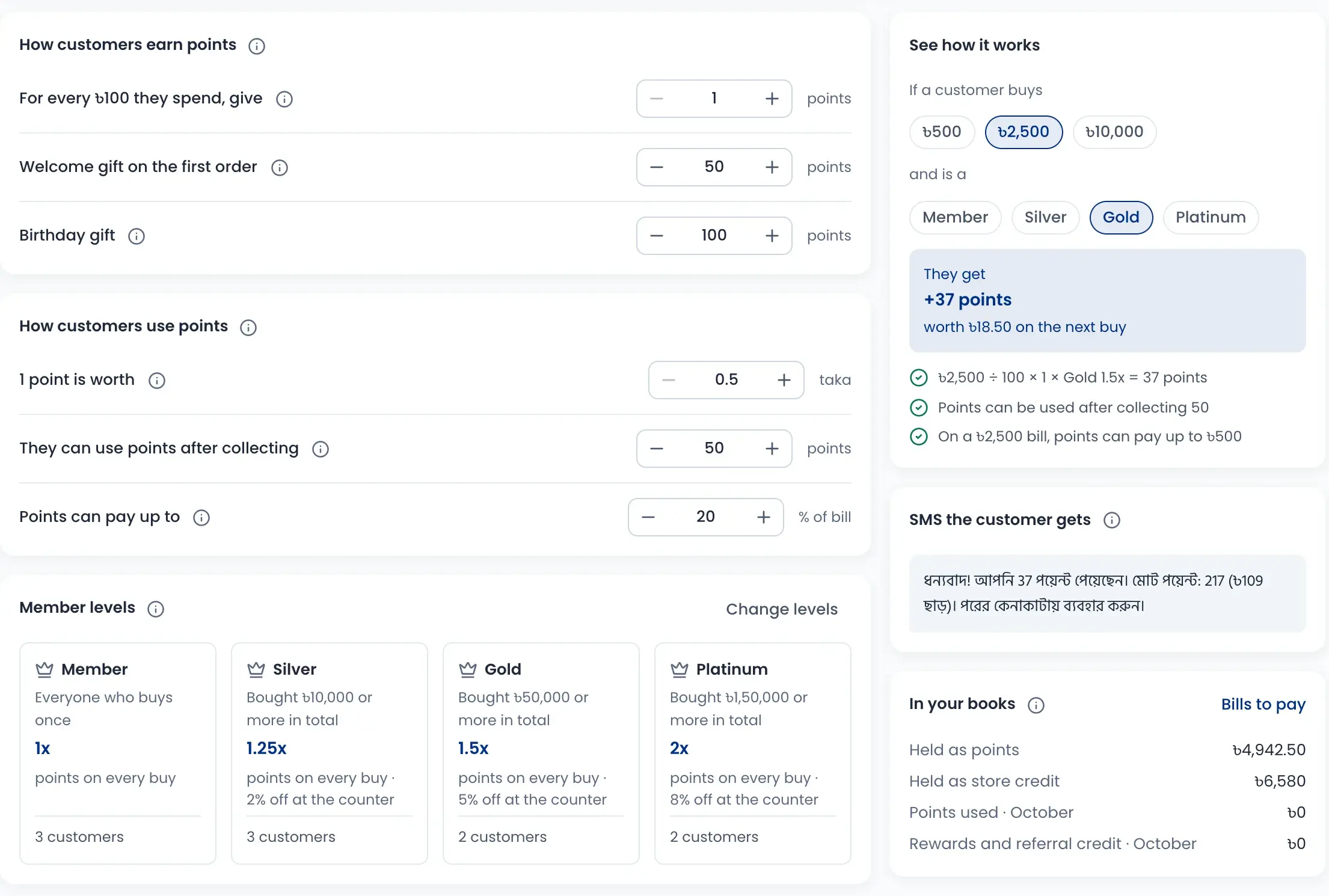Increase points needed before use
This screenshot has height=896, width=1329.
772,449
